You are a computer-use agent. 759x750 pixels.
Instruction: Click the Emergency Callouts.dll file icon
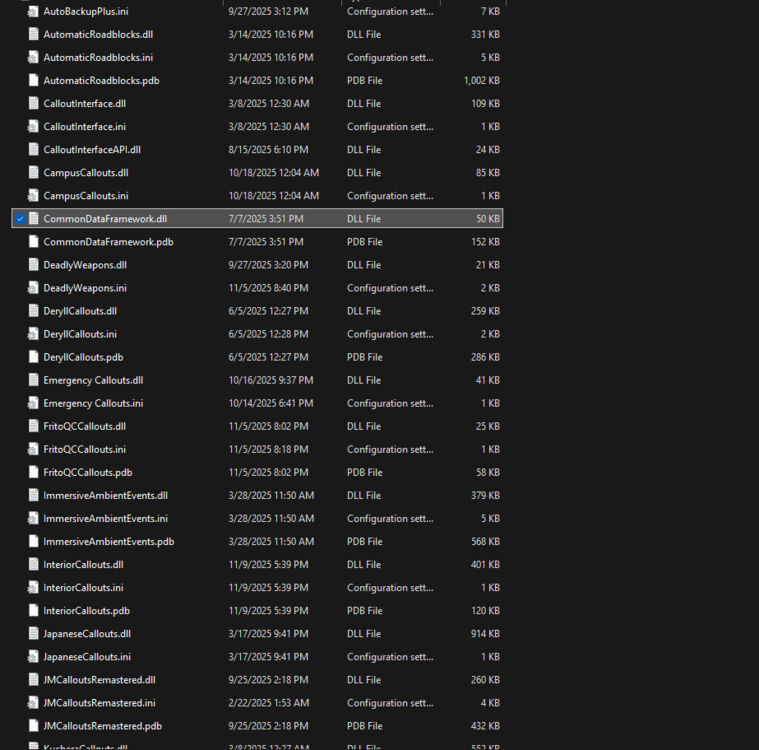click(x=33, y=381)
